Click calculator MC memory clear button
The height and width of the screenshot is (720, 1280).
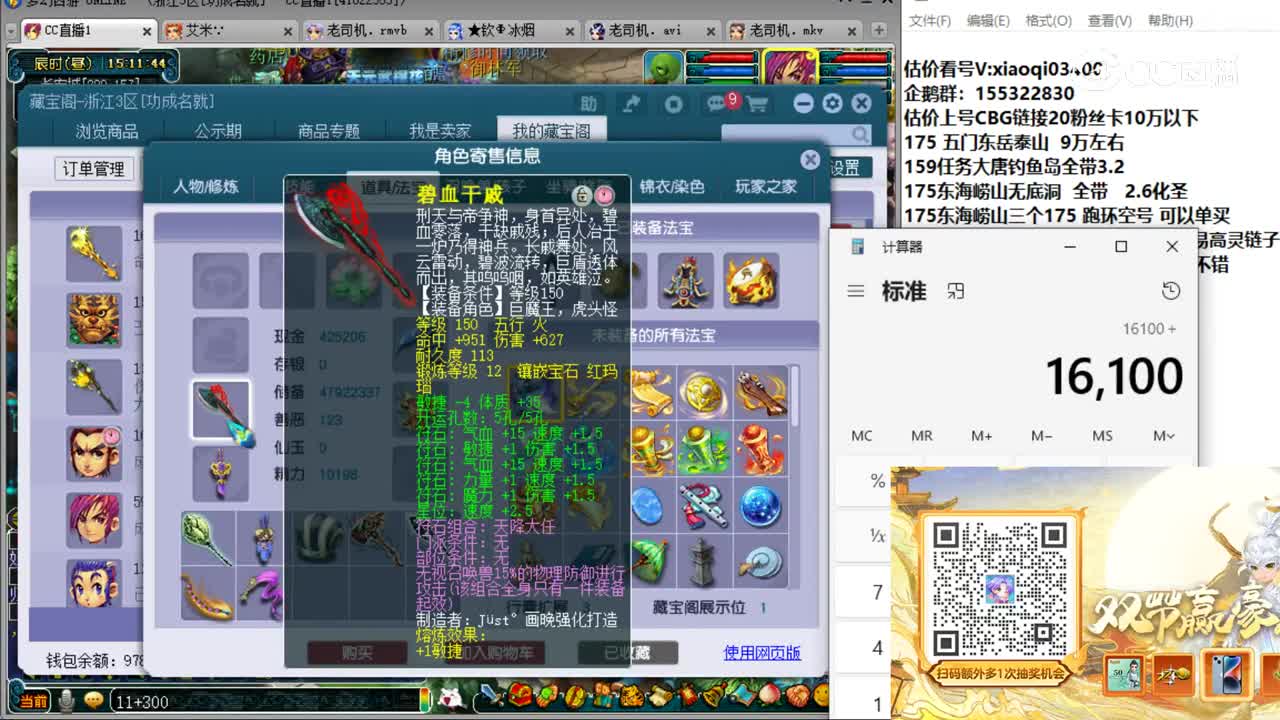[862, 436]
